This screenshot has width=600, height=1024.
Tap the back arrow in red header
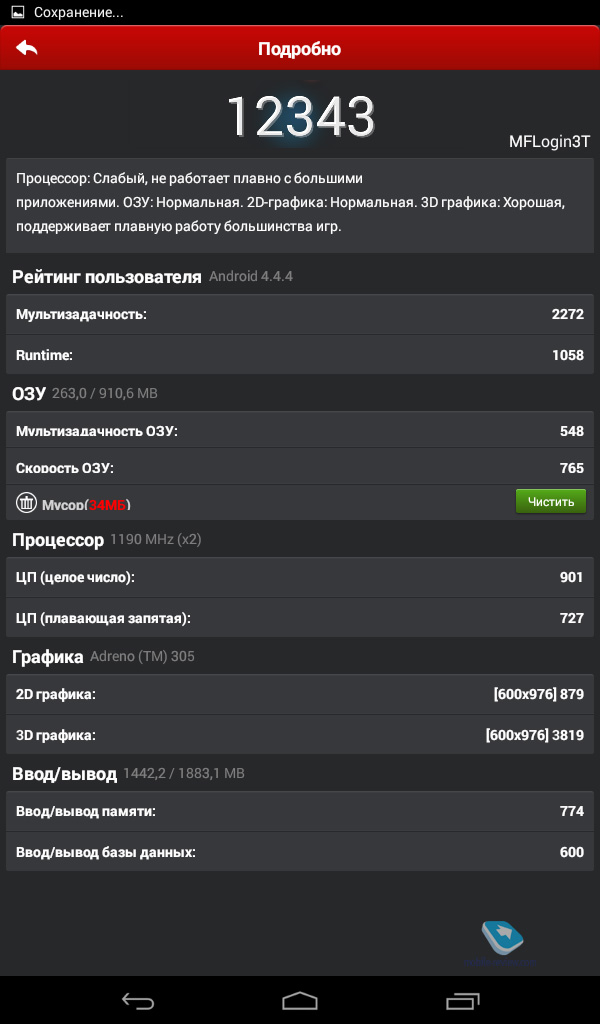27,48
